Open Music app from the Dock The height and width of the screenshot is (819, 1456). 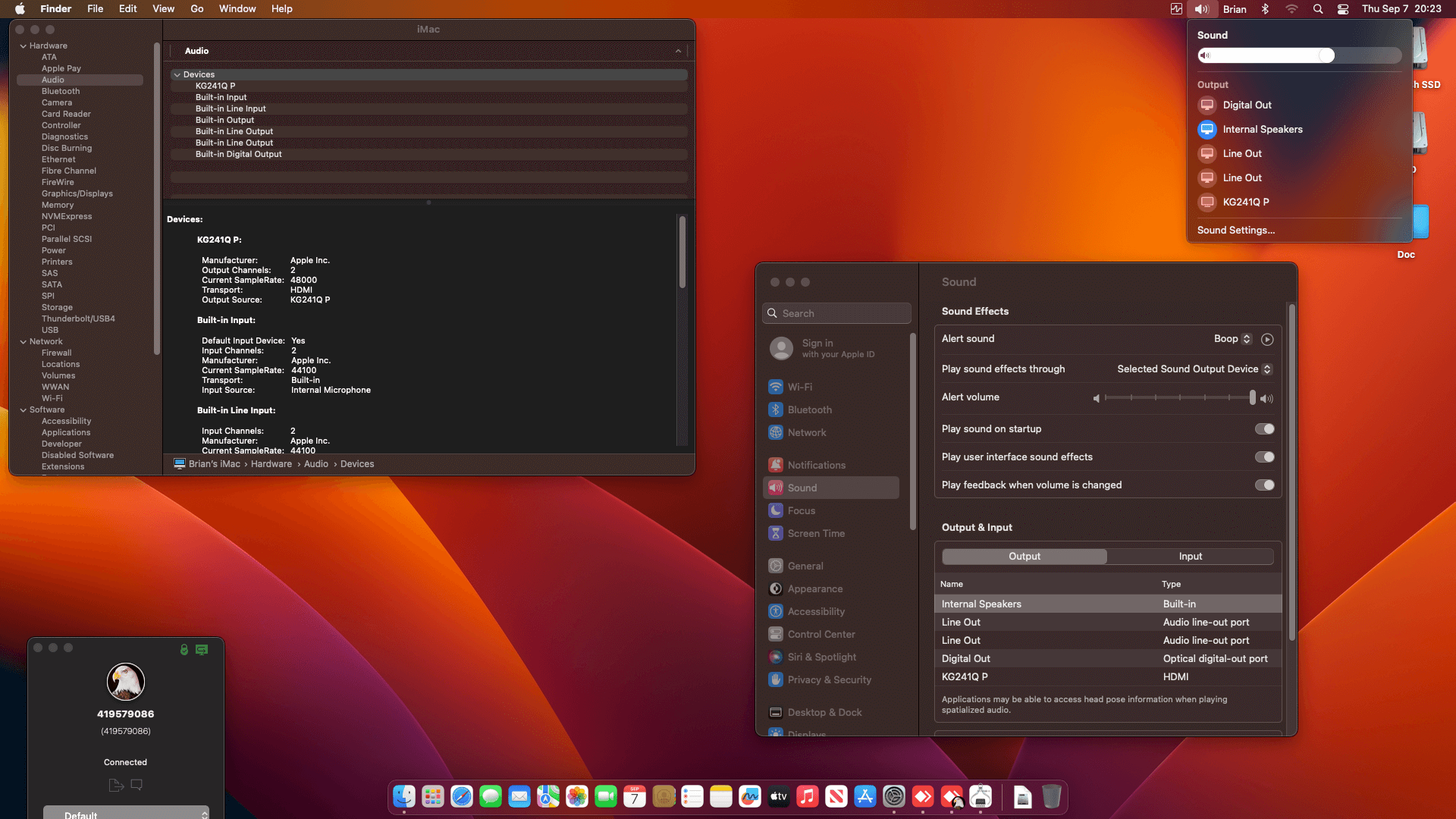808,796
